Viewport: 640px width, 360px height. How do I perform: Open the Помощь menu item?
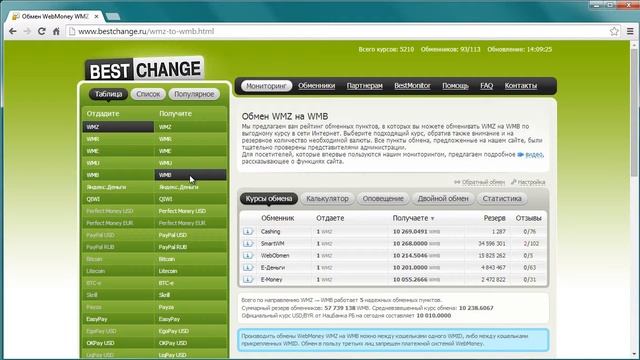click(455, 86)
